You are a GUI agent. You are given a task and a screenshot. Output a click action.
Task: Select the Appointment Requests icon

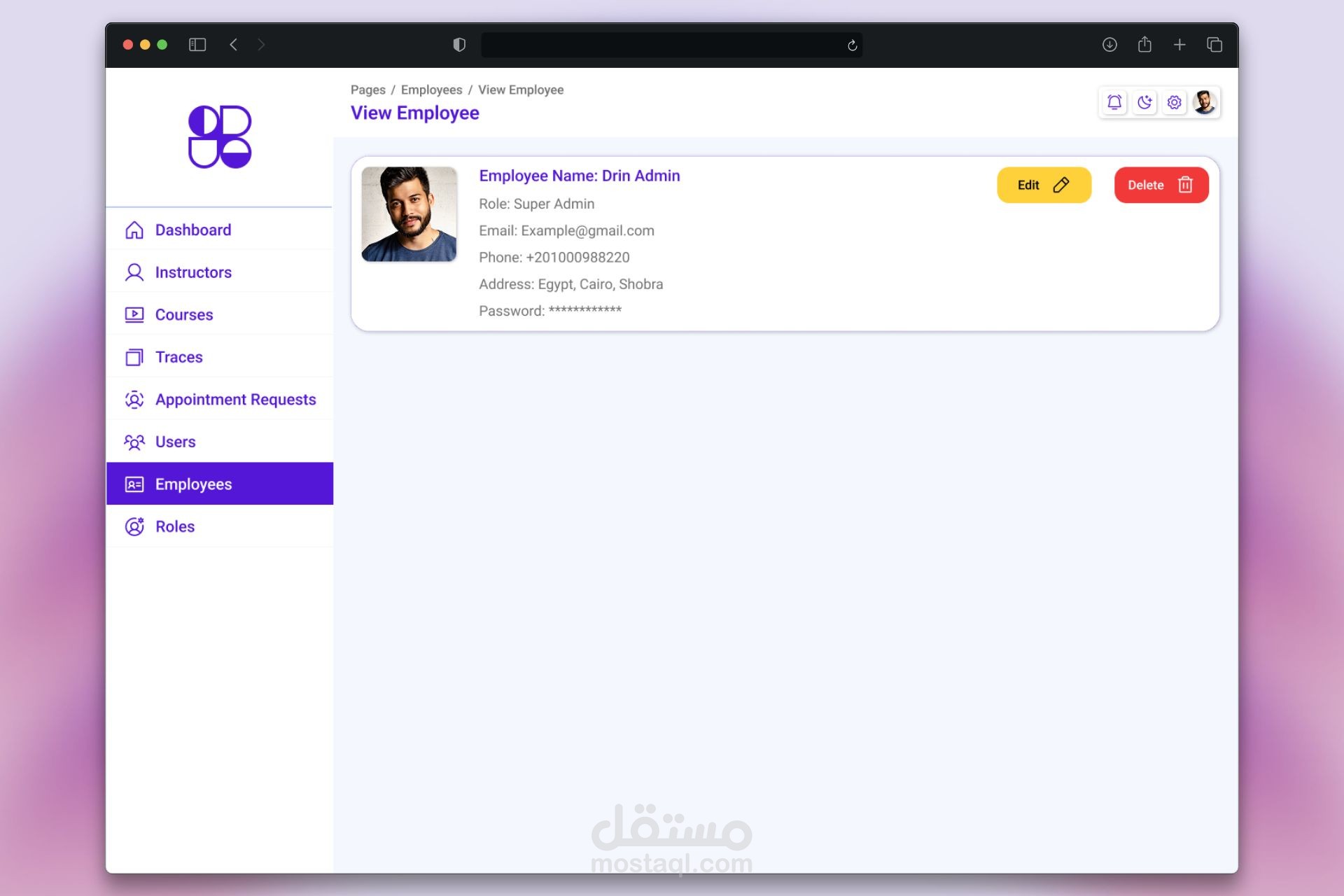point(134,400)
